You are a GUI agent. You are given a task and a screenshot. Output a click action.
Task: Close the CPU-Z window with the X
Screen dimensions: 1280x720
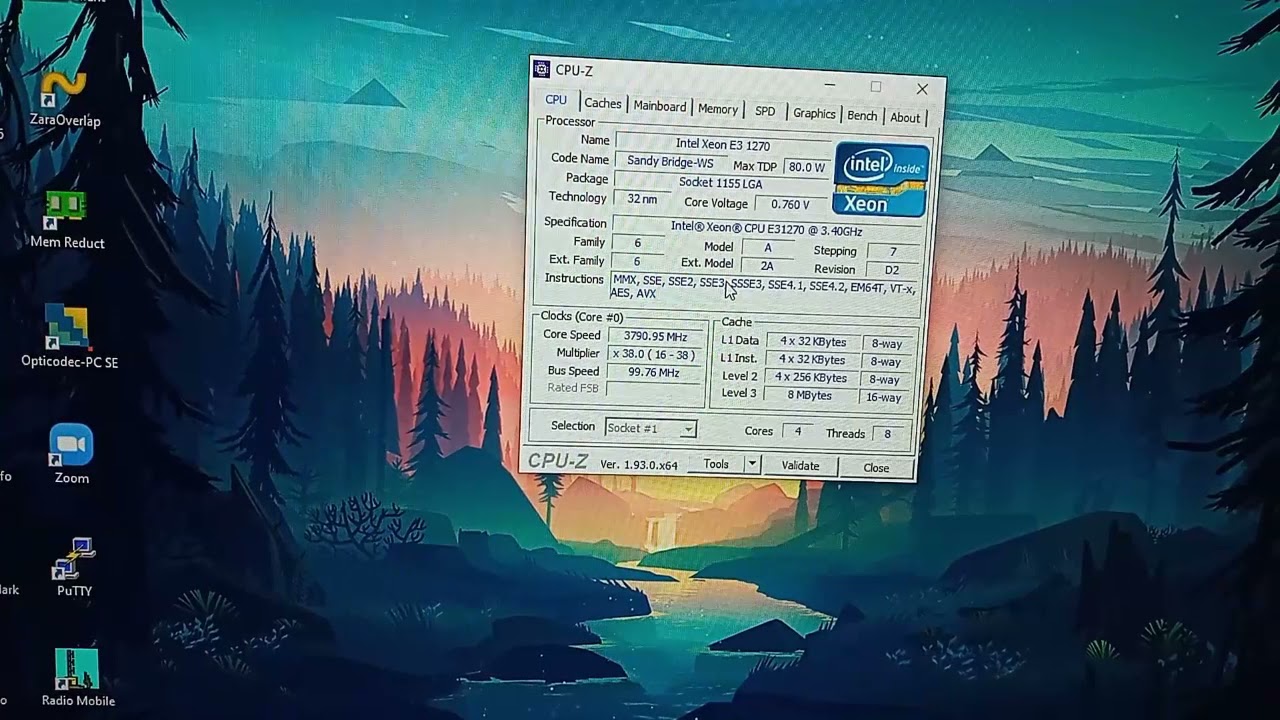(x=922, y=89)
